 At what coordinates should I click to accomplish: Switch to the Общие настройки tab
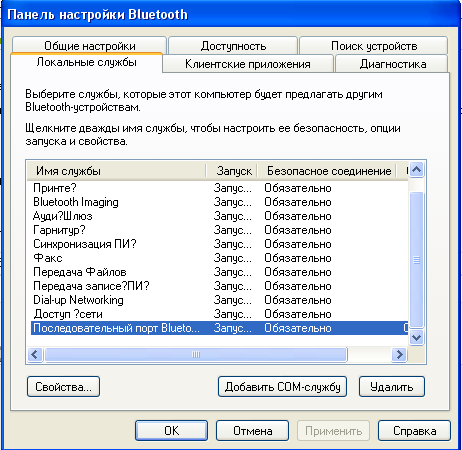pos(89,45)
